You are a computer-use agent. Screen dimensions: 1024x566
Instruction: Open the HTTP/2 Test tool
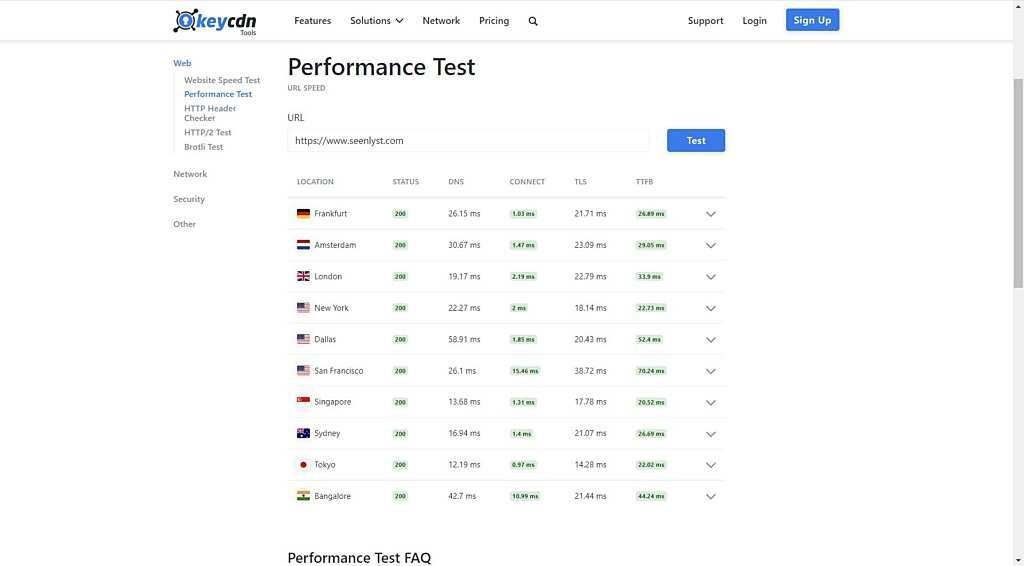pos(208,133)
